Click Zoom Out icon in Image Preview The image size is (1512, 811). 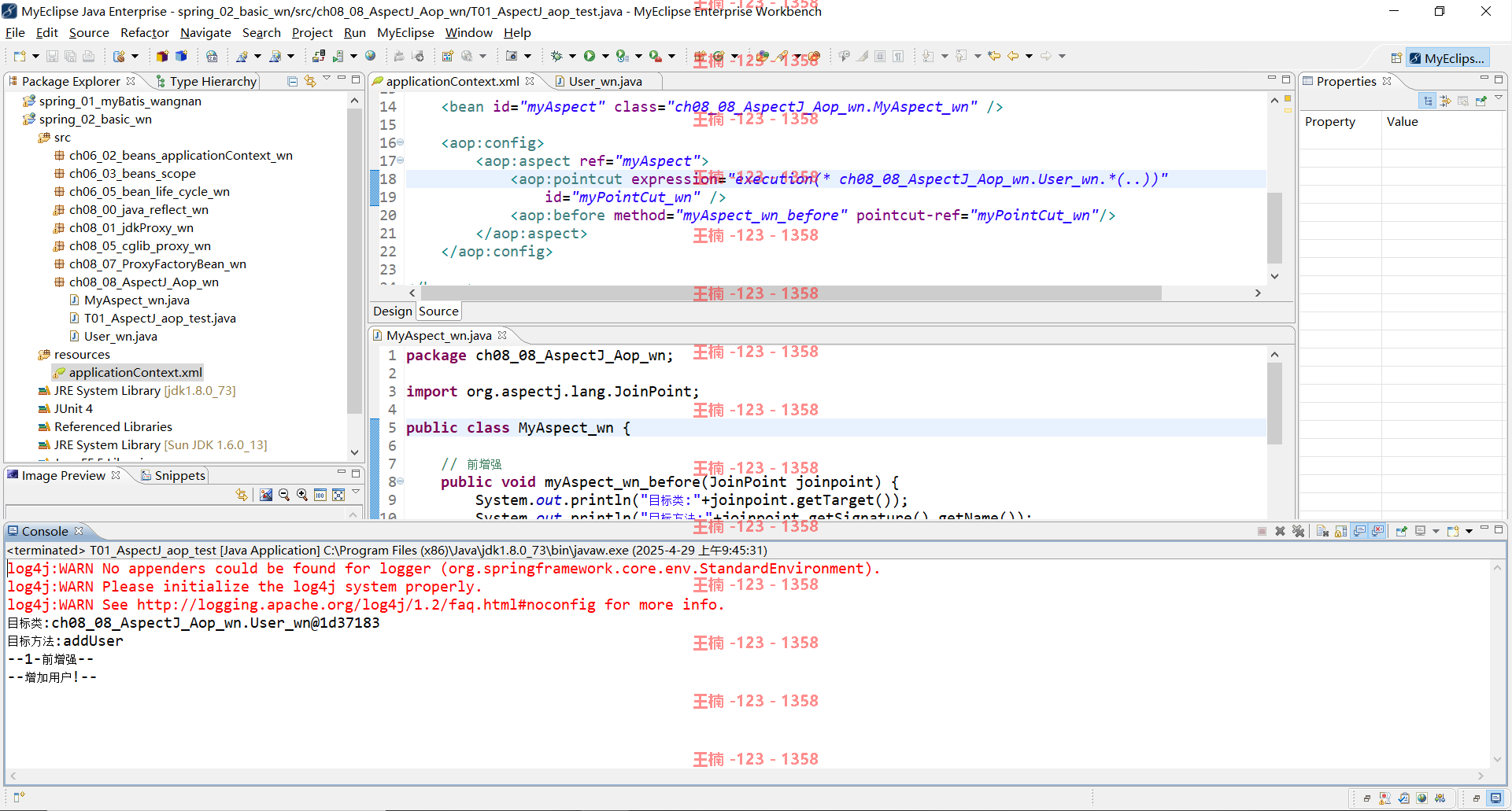(283, 495)
